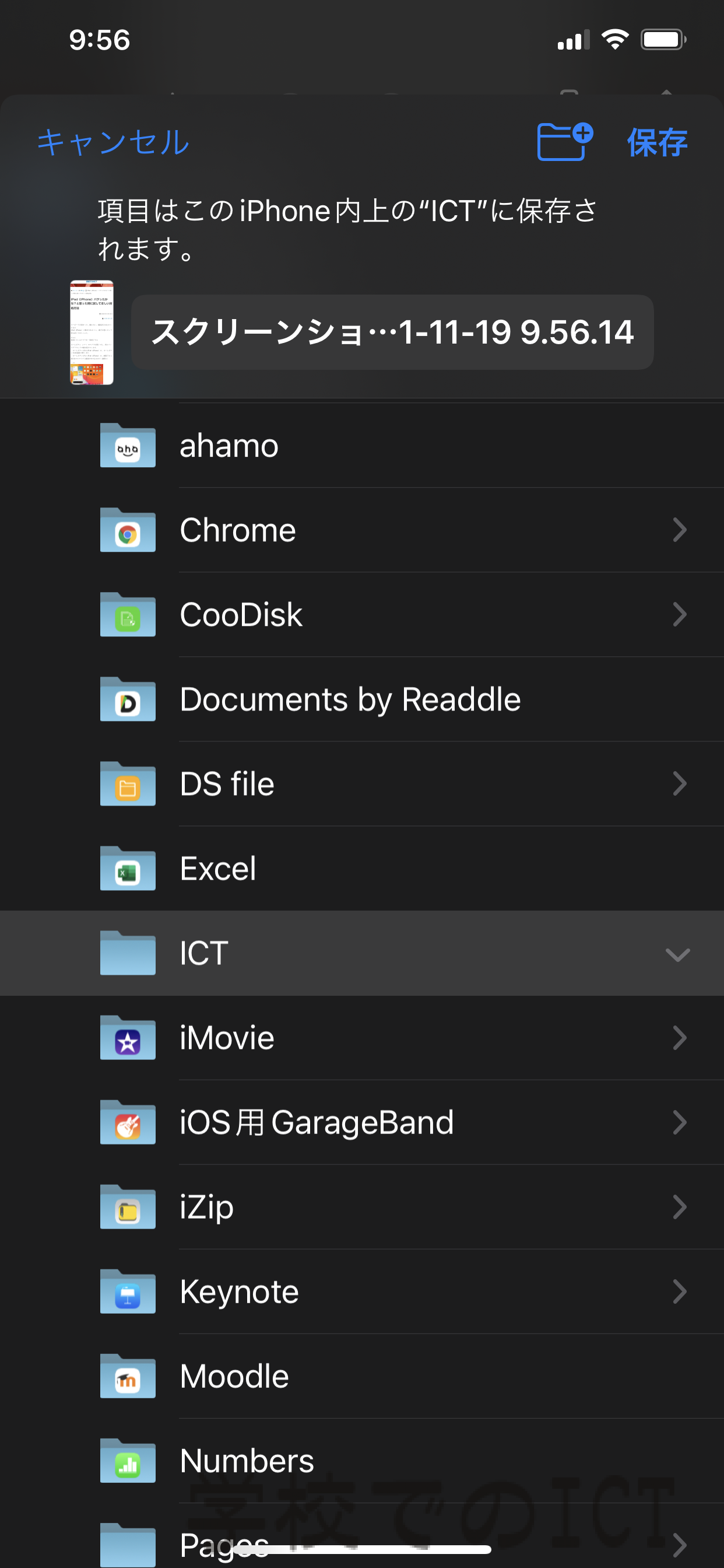Choose the "CooDisk" folder name
Image resolution: width=724 pixels, height=1568 pixels.
pyautogui.click(x=241, y=615)
